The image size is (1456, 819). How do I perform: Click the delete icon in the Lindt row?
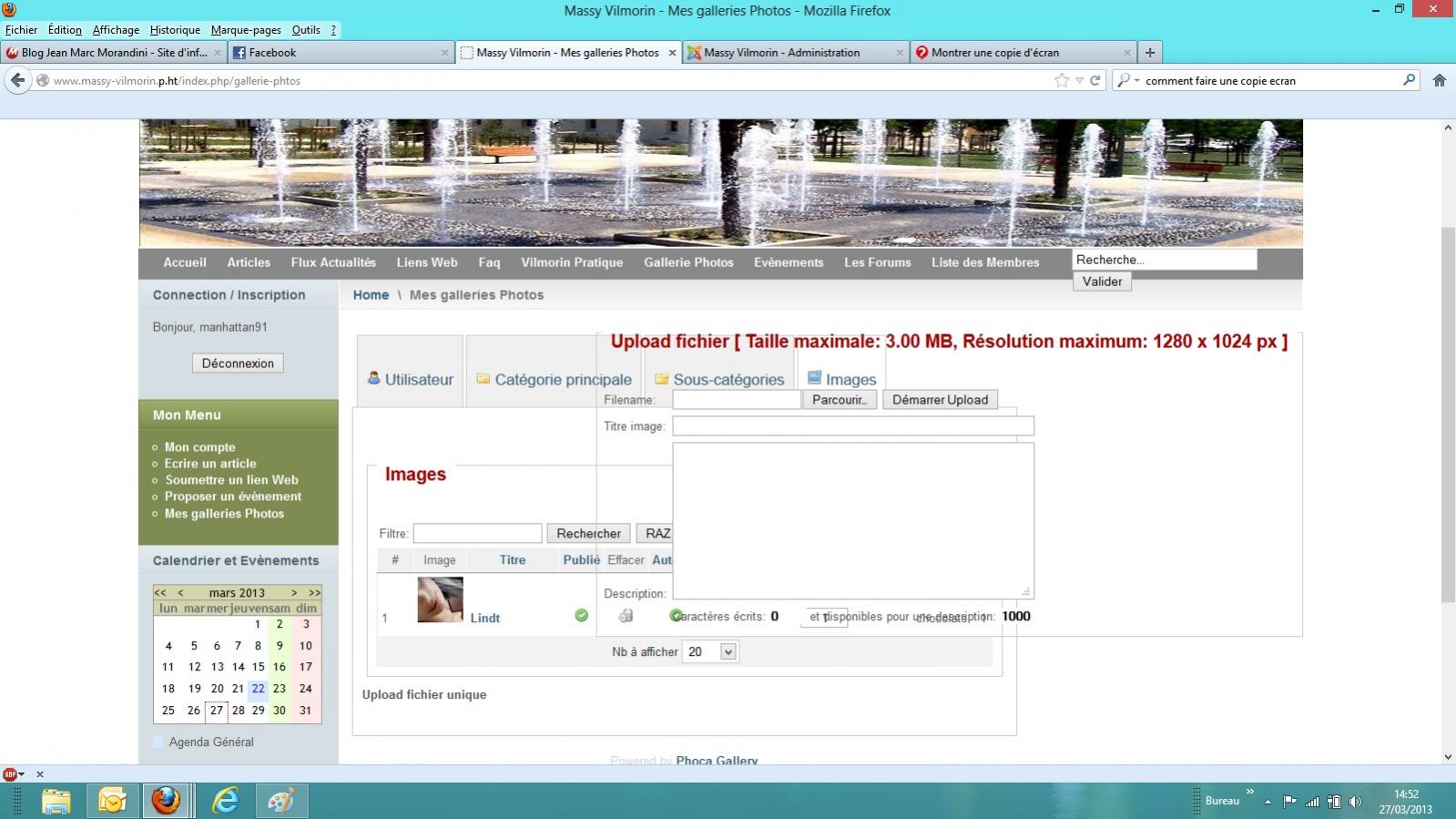pos(626,616)
